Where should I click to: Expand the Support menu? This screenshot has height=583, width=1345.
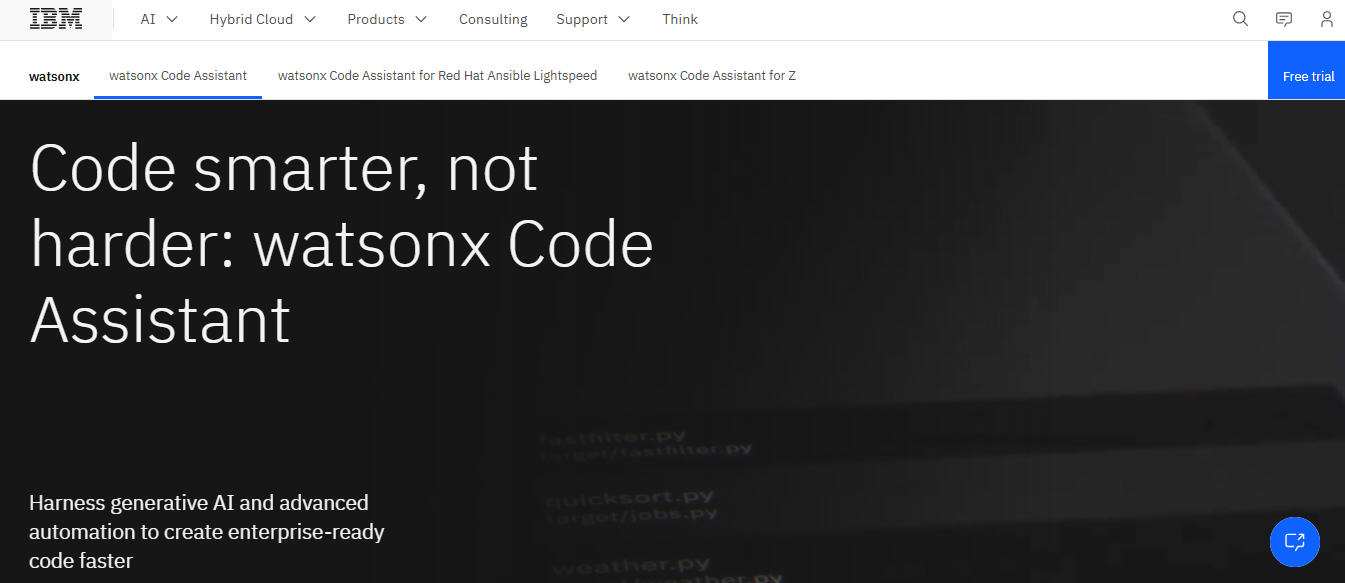click(593, 19)
